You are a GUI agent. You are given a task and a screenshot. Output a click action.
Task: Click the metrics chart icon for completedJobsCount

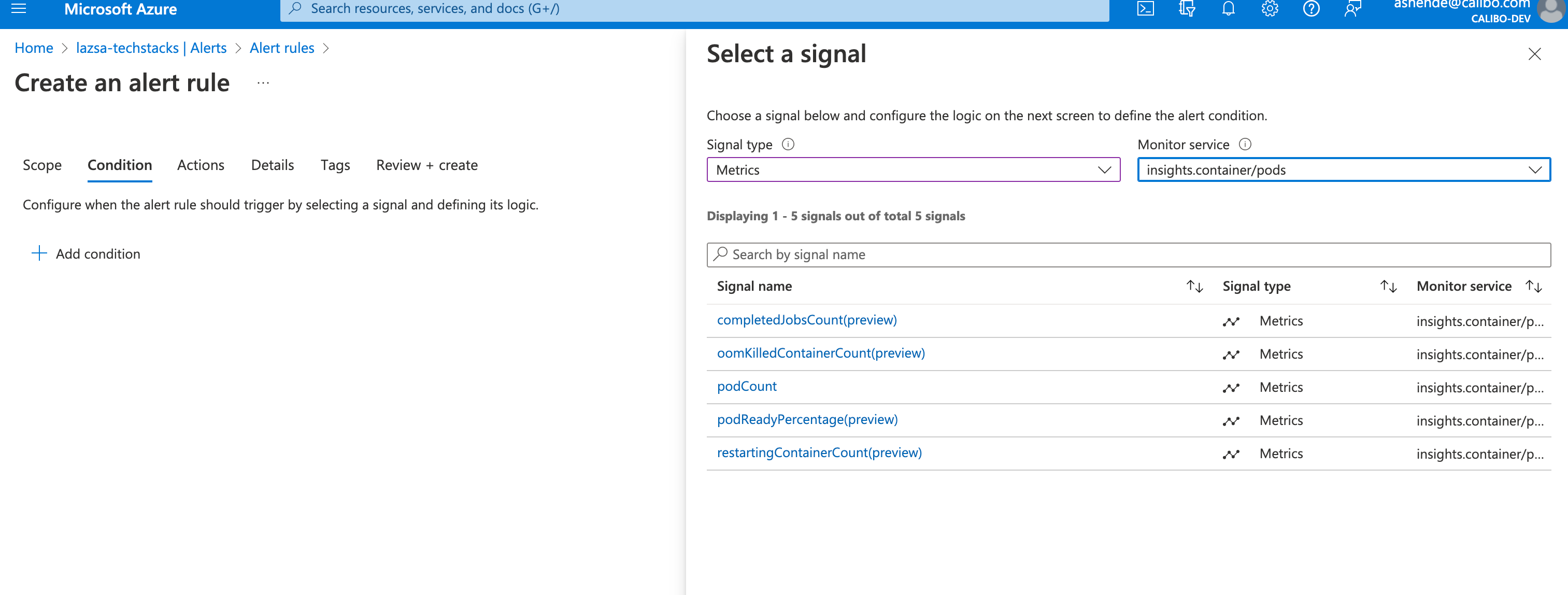[1231, 321]
